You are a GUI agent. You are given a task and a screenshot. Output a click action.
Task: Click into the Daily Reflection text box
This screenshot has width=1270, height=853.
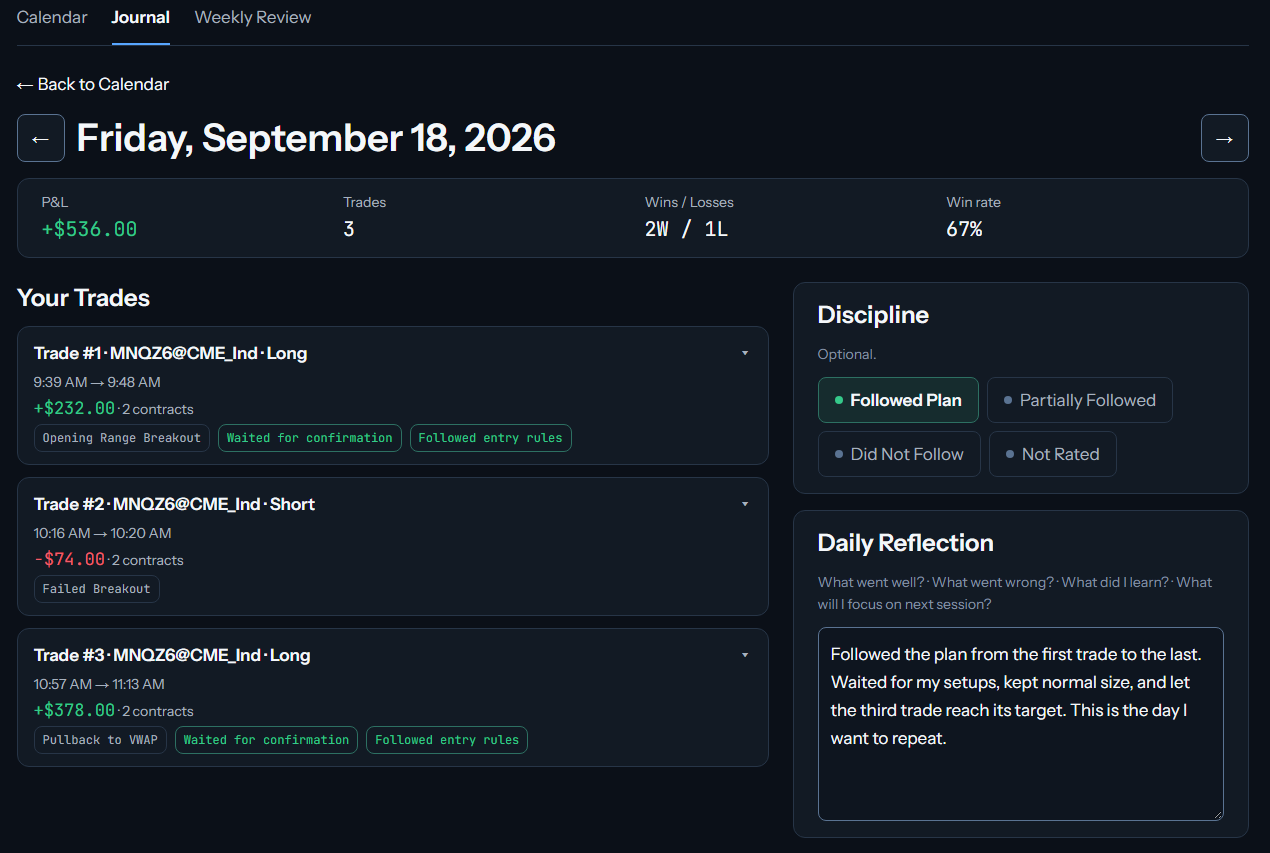tap(1021, 724)
